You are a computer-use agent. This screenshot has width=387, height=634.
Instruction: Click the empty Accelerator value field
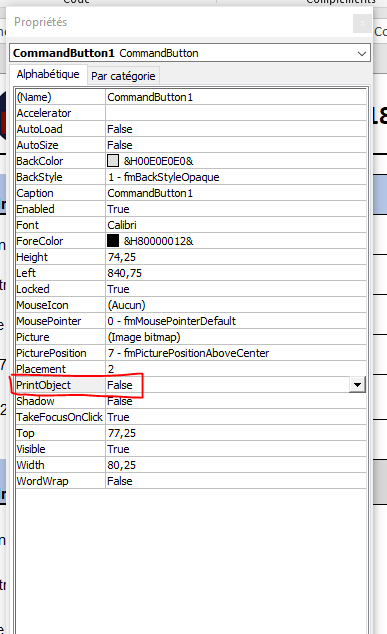tap(236, 113)
